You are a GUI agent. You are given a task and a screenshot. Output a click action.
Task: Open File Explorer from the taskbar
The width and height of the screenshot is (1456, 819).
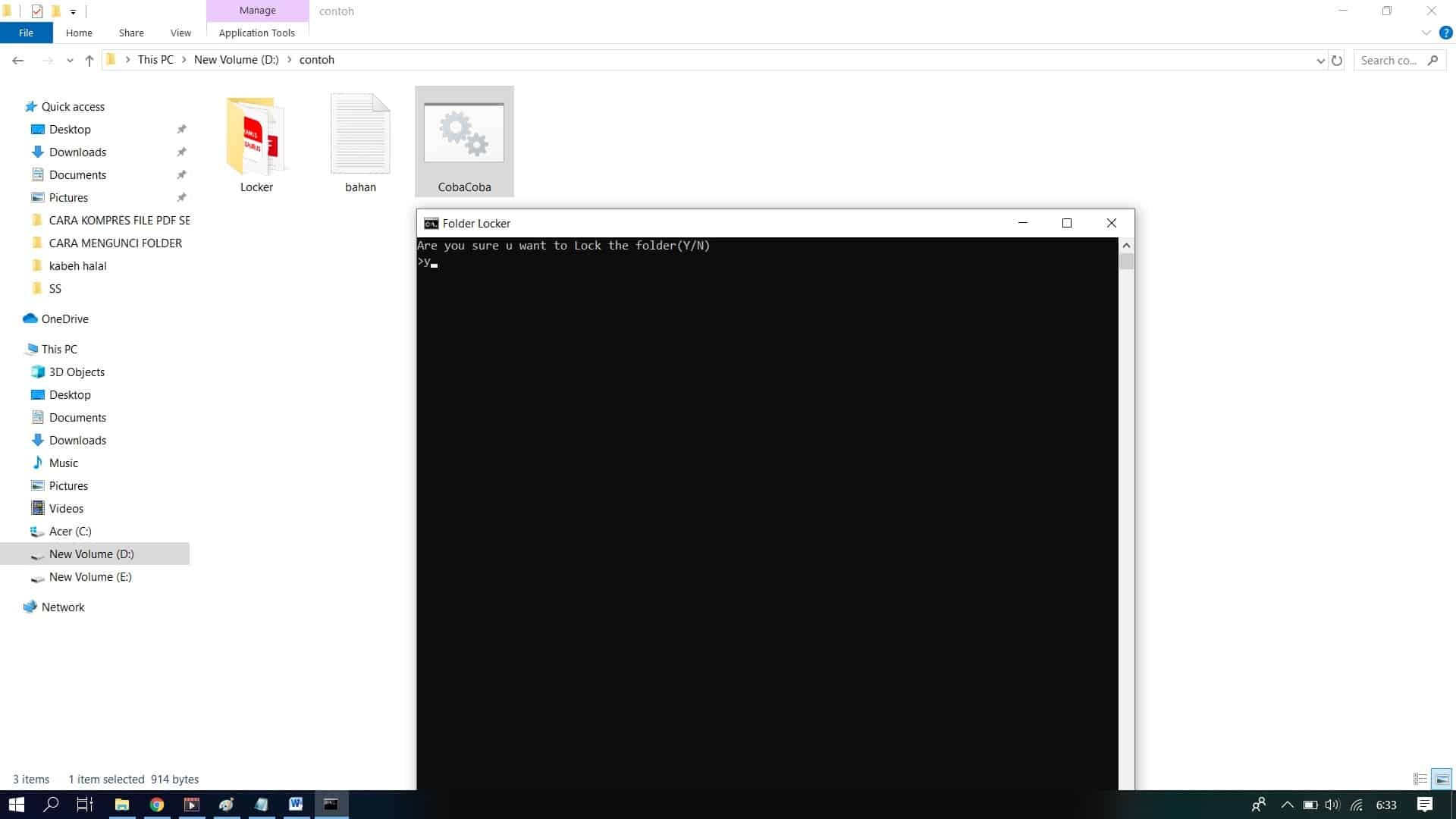[x=121, y=805]
